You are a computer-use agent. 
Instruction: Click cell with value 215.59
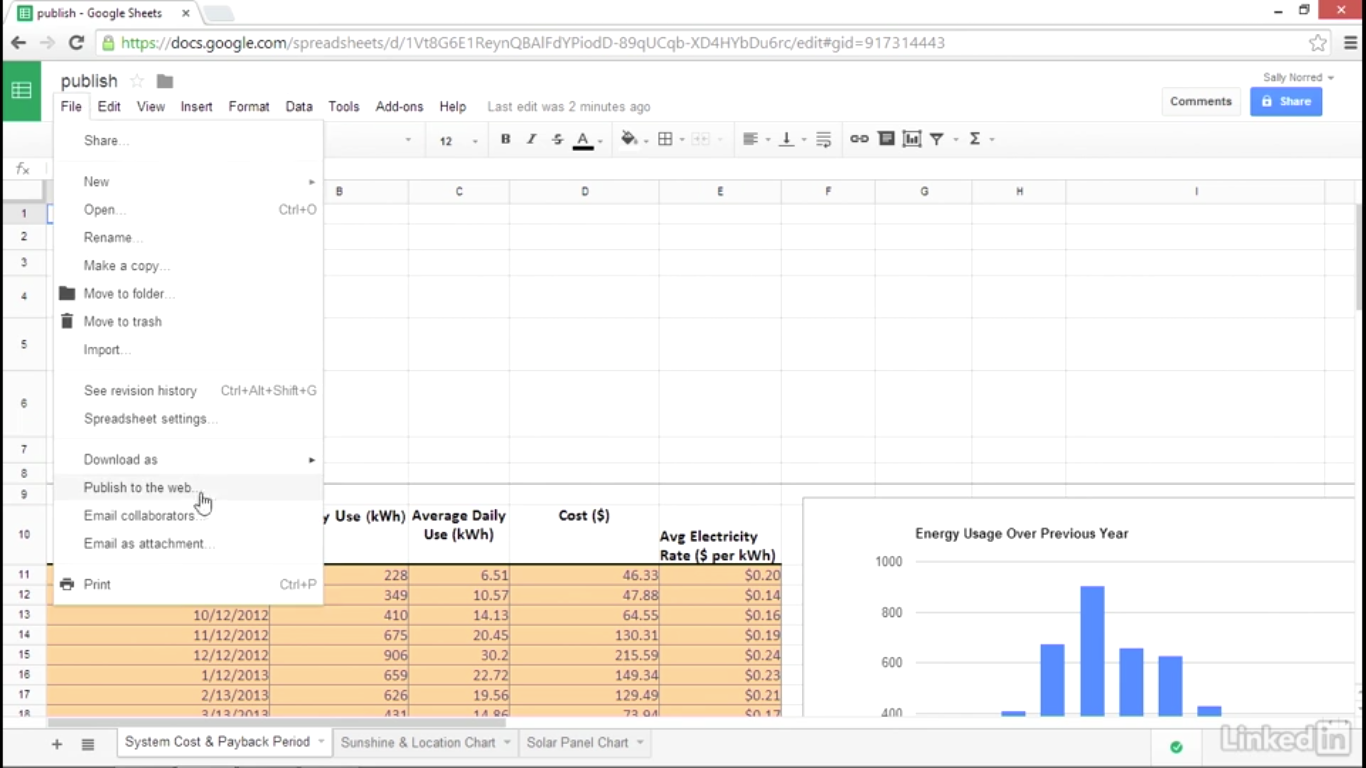click(x=585, y=655)
